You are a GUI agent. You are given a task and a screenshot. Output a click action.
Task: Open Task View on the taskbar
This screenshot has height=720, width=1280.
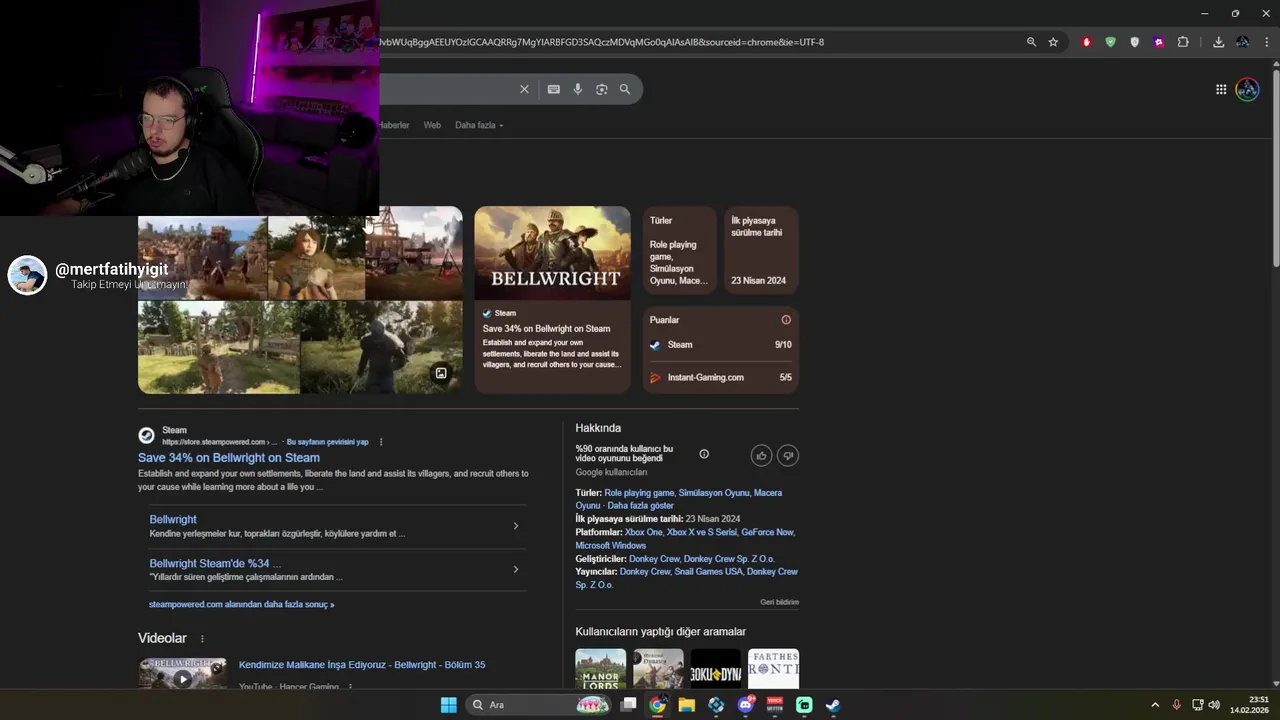628,705
